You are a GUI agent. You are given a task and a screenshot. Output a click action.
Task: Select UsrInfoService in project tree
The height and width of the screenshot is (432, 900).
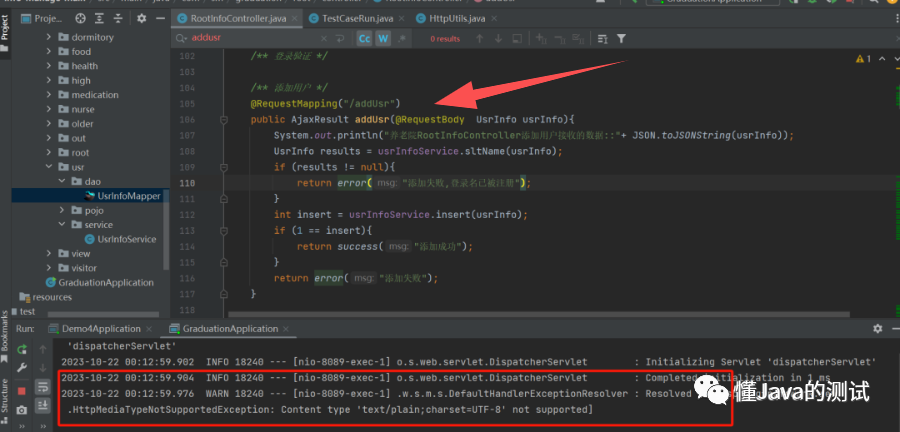126,239
